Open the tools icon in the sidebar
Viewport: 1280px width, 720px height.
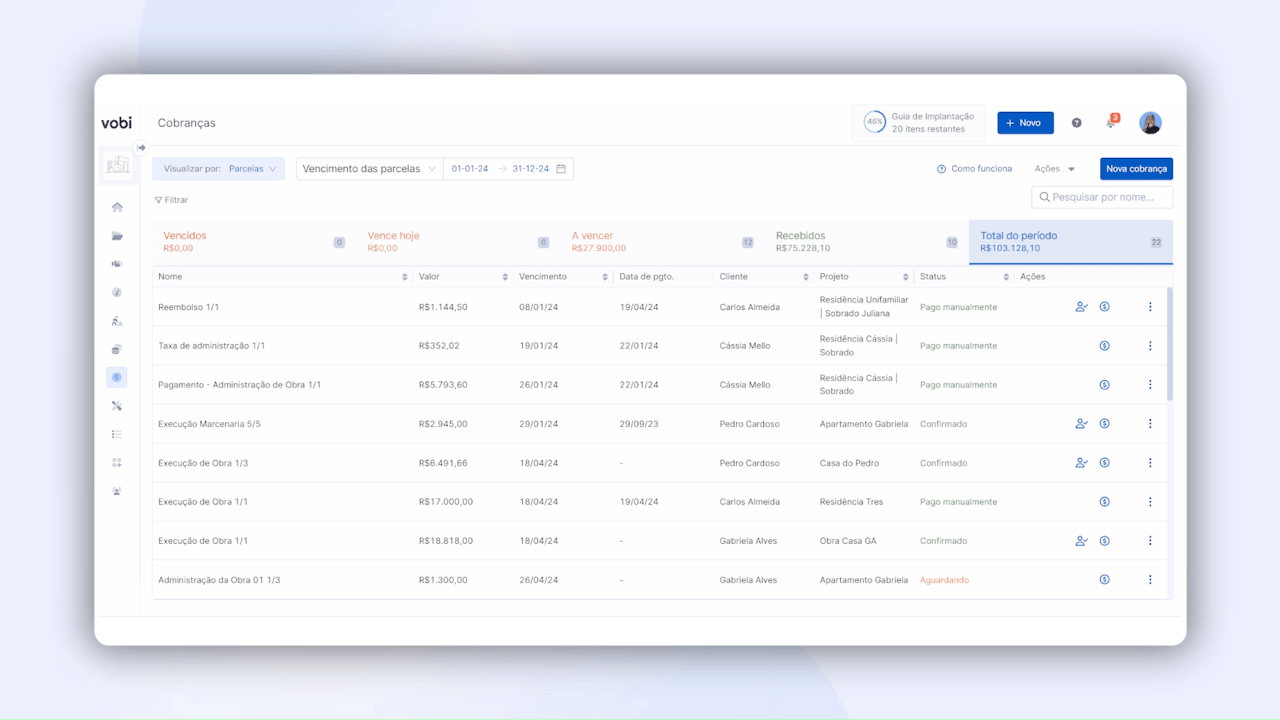coord(117,406)
